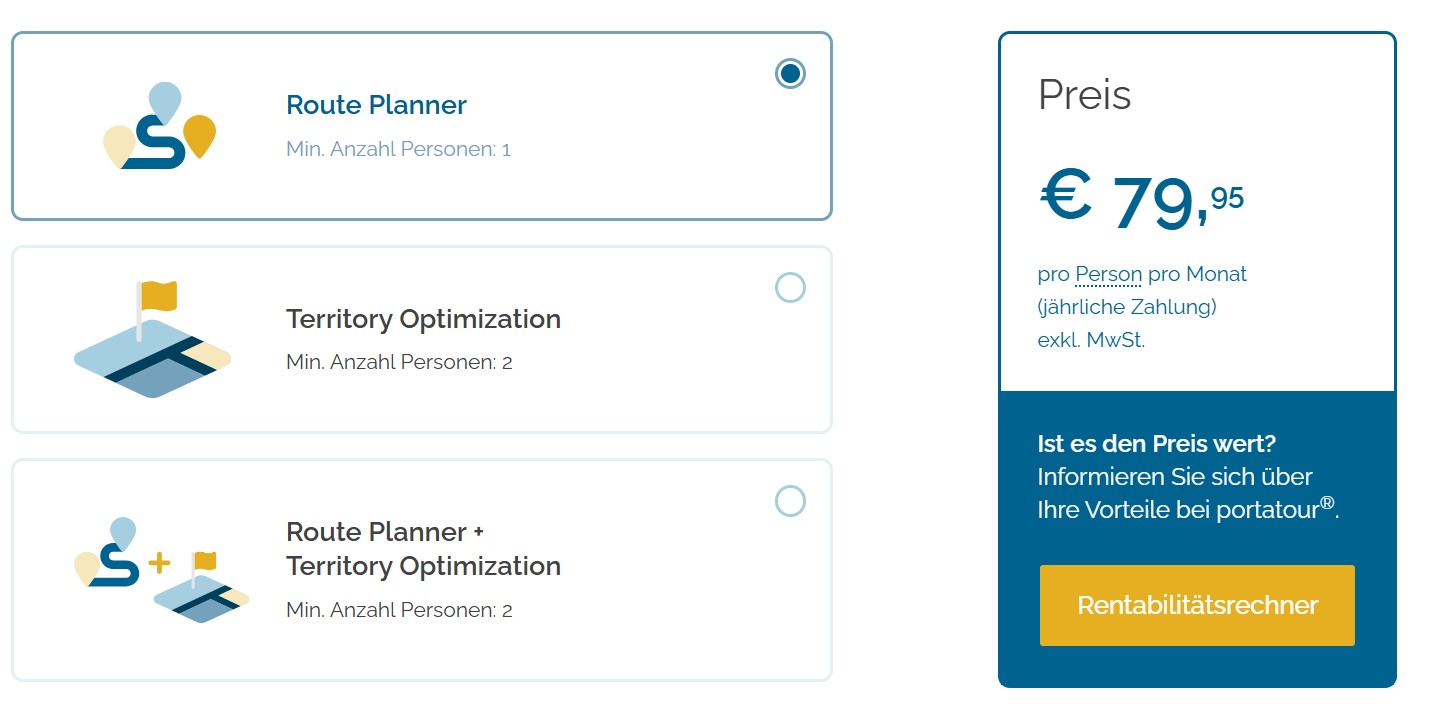Click the 'exkl. MwSt.' note
1435x709 pixels.
[x=1091, y=340]
